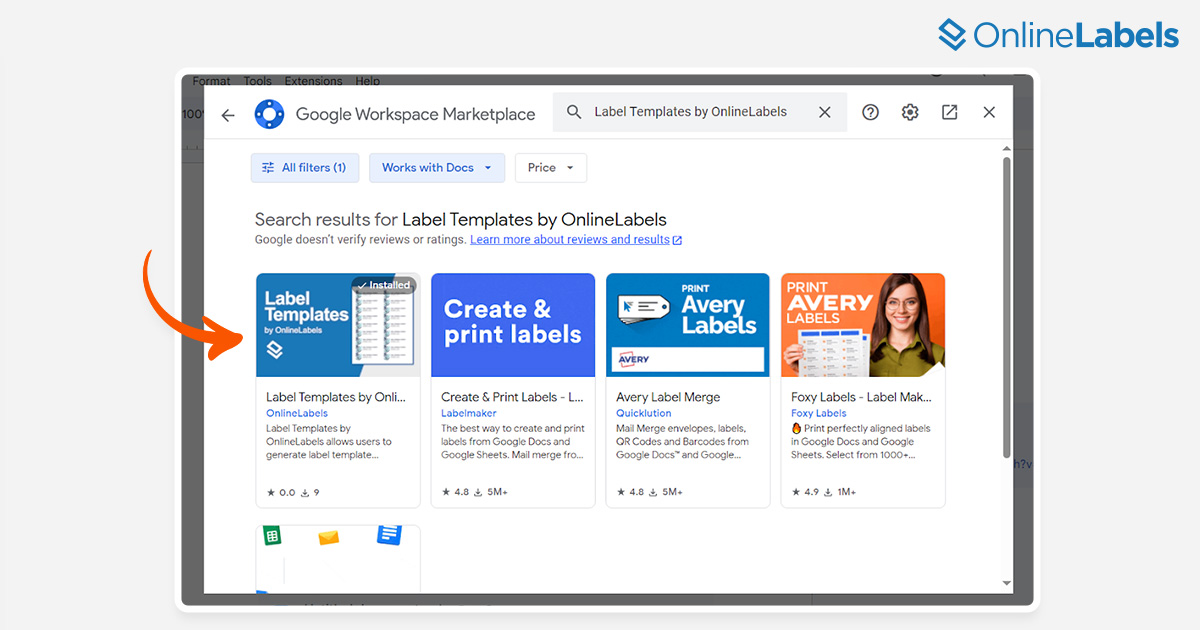Open the Print Avery Labels thumbnail
The width and height of the screenshot is (1200, 630).
tap(688, 325)
